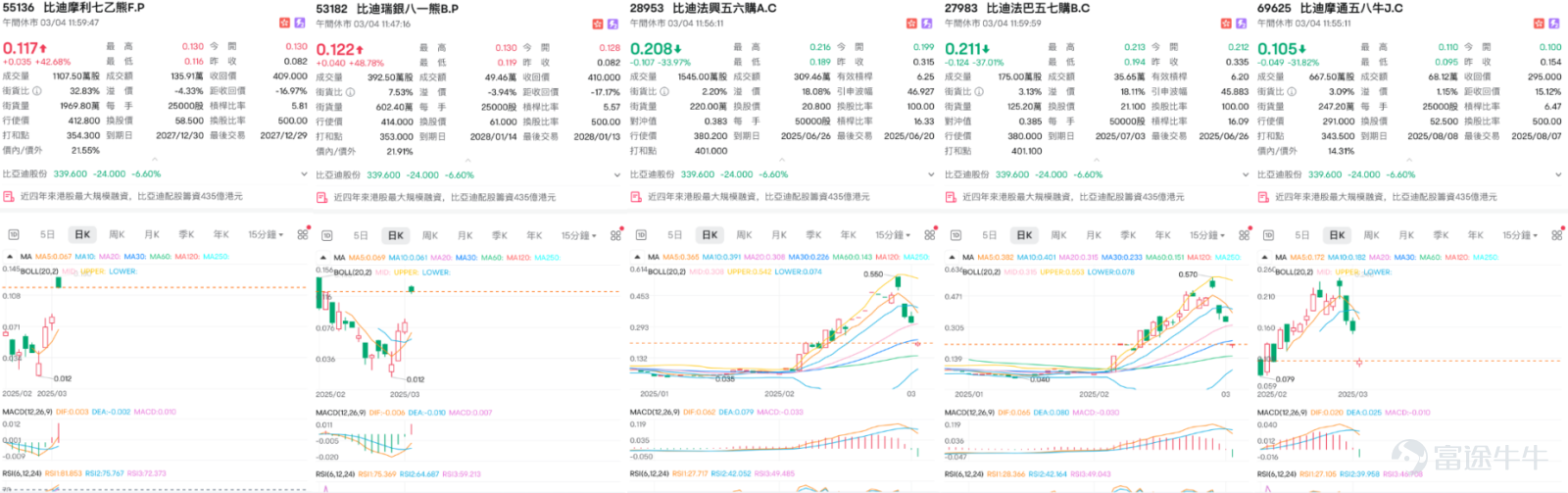Click the title 比迪摩利七乙熊F.P
Image resolution: width=1568 pixels, height=493 pixels.
click(93, 8)
